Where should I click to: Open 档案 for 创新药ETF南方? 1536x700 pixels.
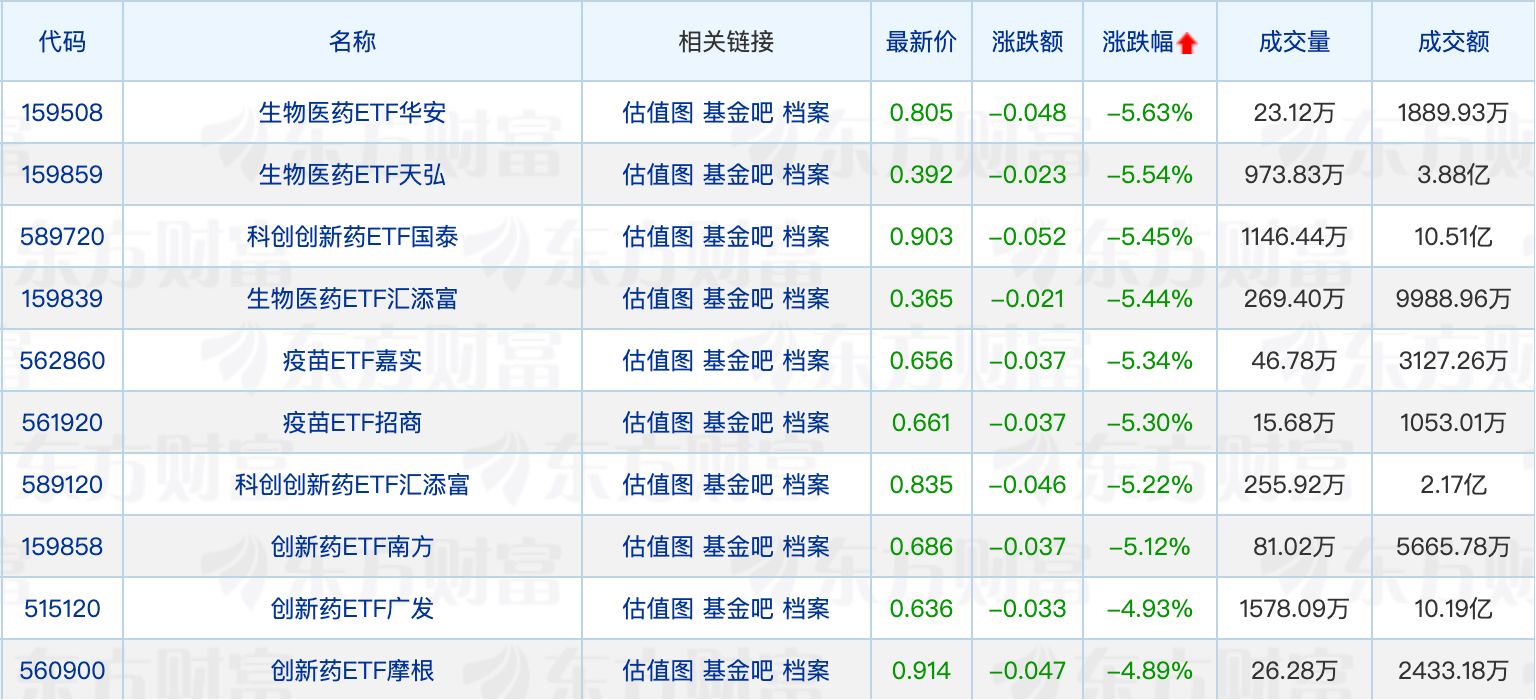point(806,547)
